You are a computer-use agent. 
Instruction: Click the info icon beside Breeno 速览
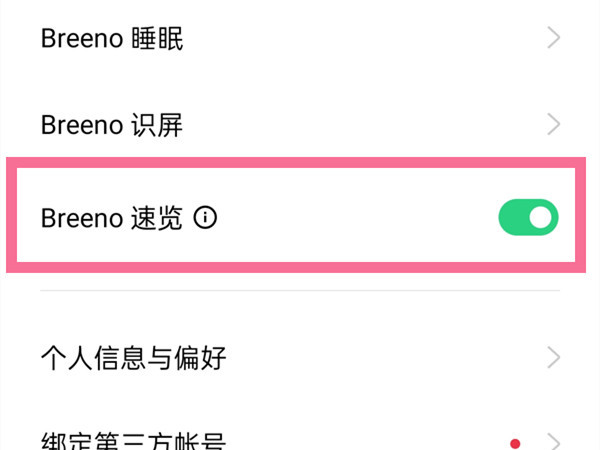(205, 219)
